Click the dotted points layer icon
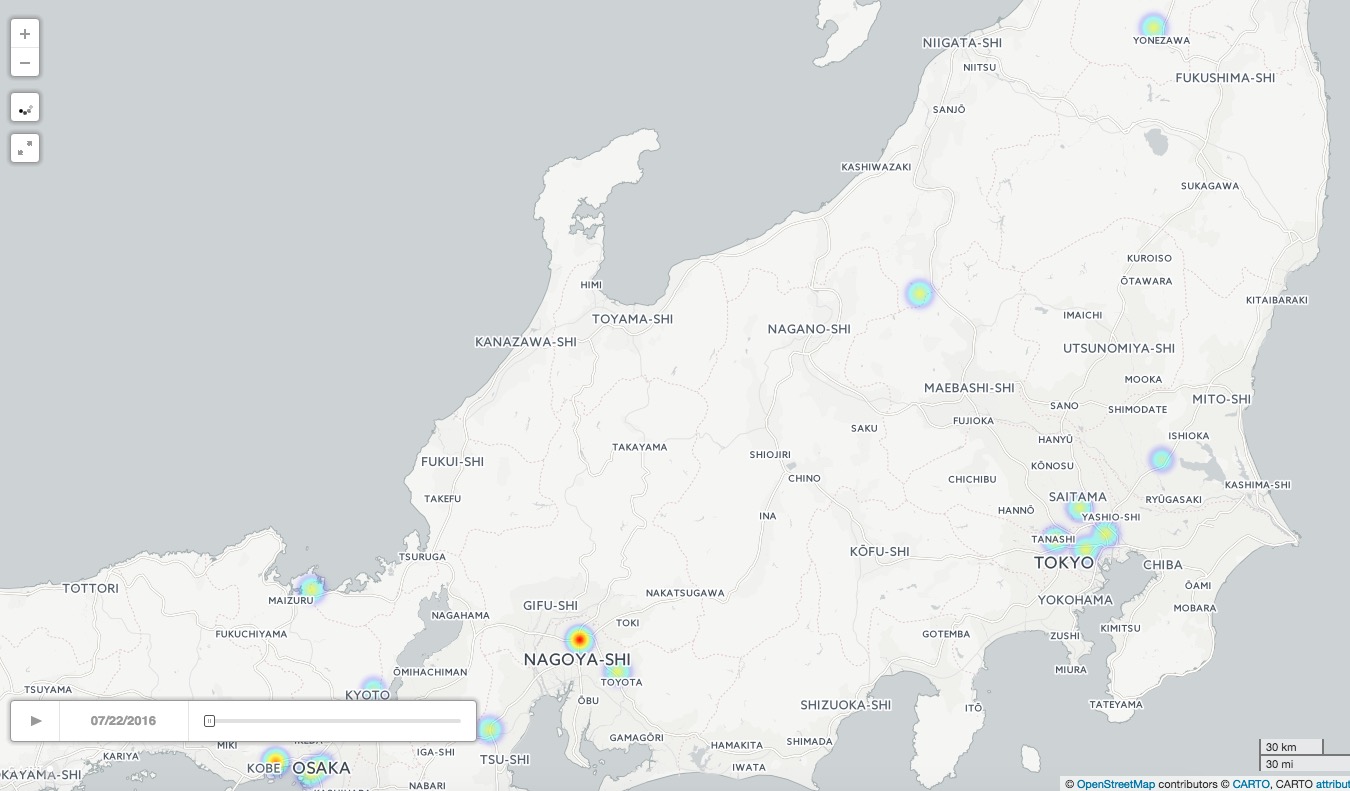This screenshot has height=791, width=1350. click(25, 108)
